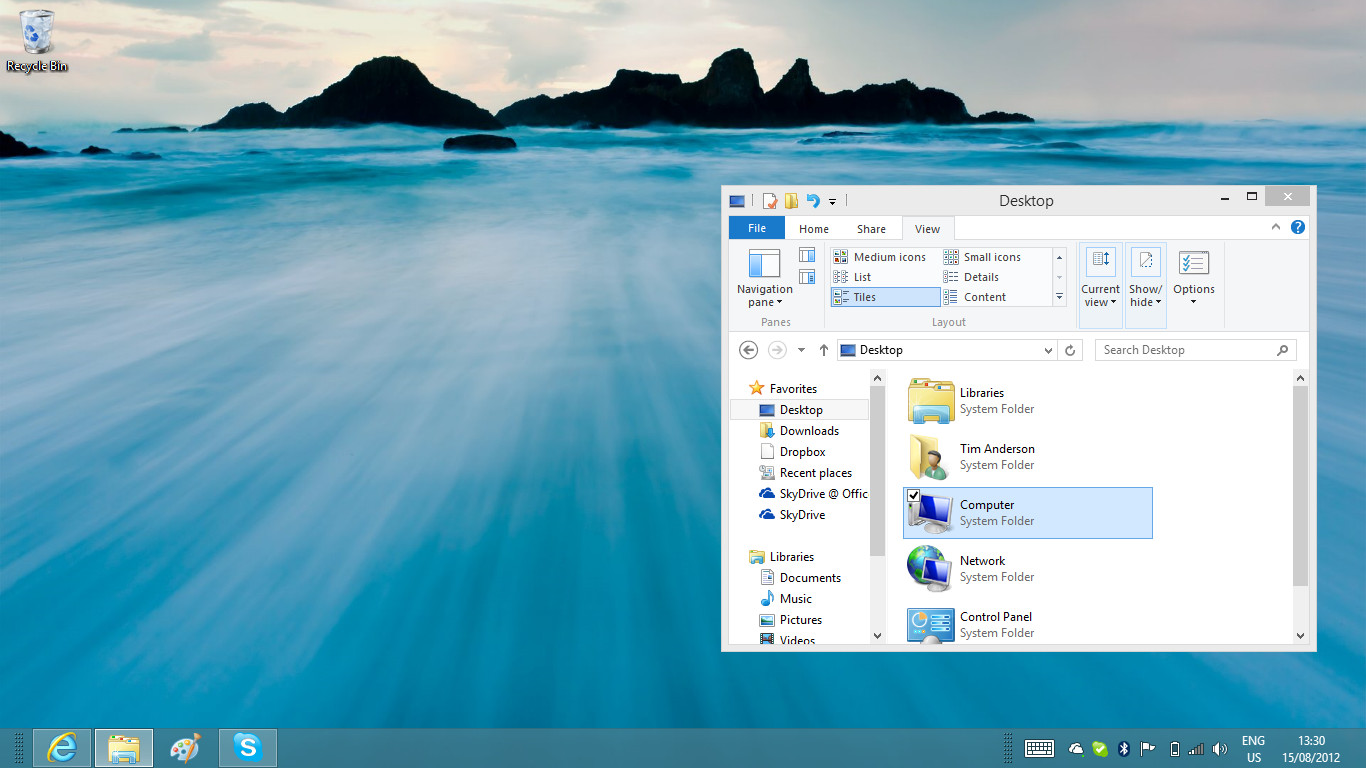Uncheck the Computer item checkbox
This screenshot has height=768, width=1366.
(x=913, y=497)
